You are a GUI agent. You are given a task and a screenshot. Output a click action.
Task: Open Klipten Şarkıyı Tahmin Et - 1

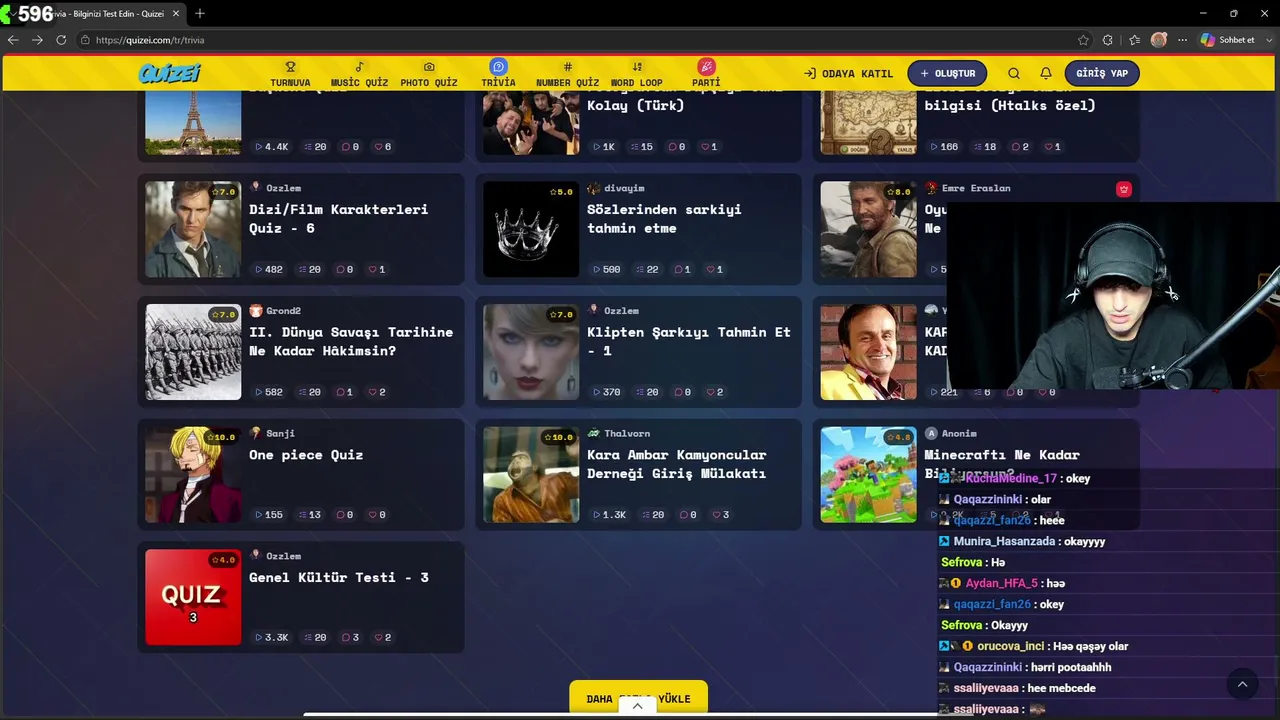pos(689,341)
